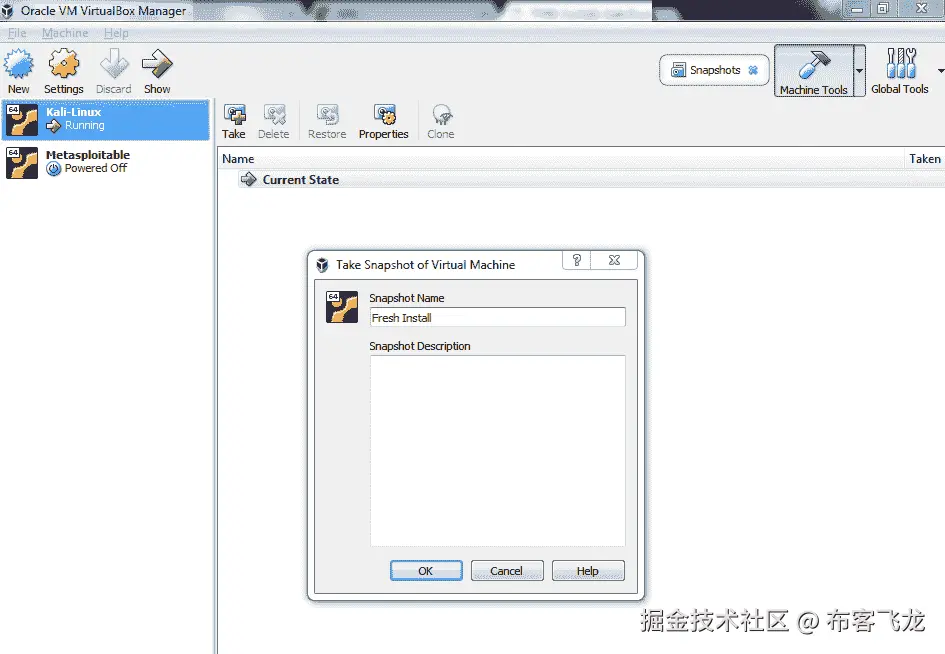Select the Kali-Linux virtual machine
The height and width of the screenshot is (654, 945).
tap(105, 119)
